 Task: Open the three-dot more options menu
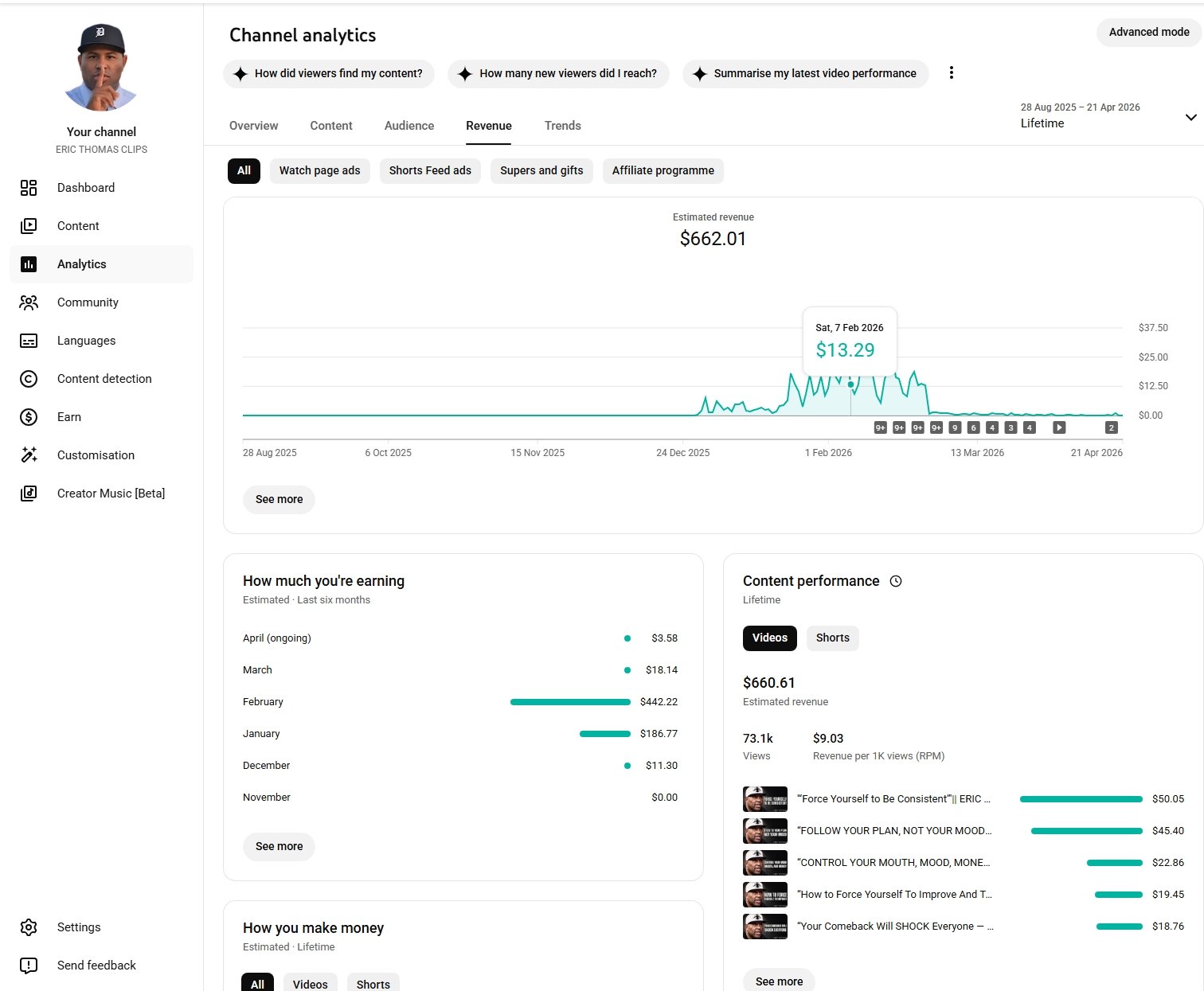[x=951, y=73]
